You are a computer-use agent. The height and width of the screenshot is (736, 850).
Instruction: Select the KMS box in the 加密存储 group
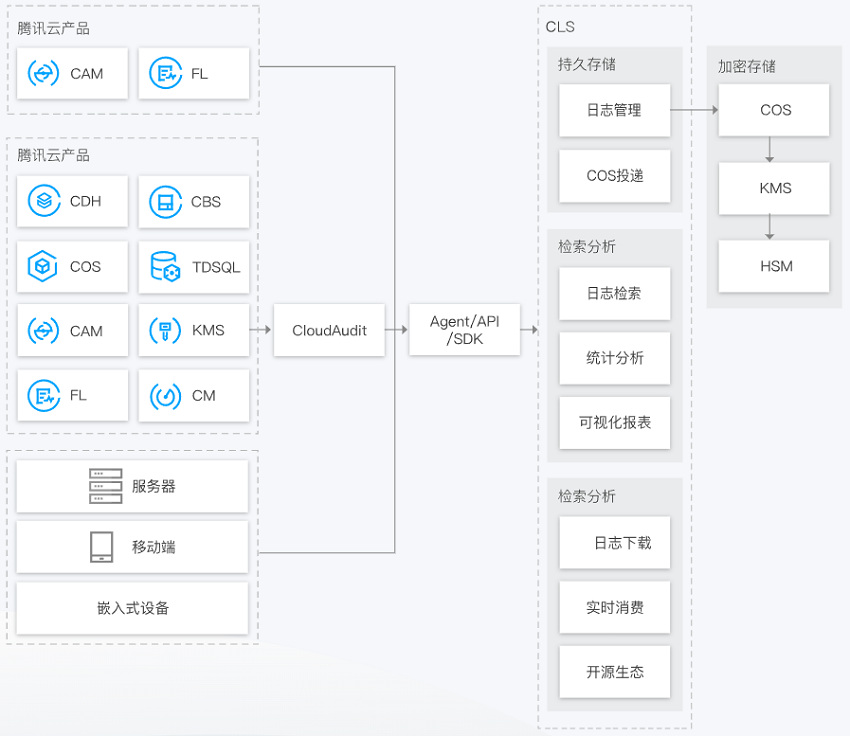pyautogui.click(x=774, y=188)
